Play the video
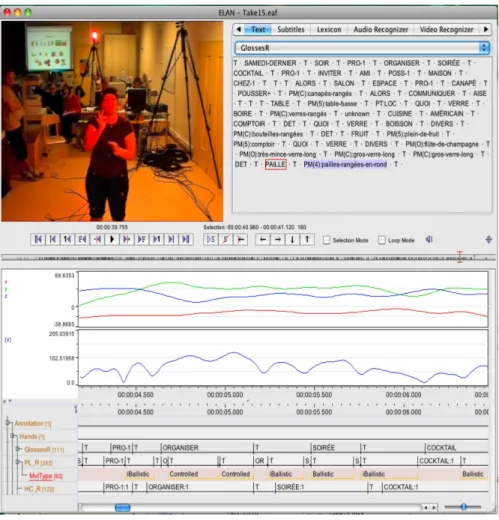The height and width of the screenshot is (520, 499). (x=112, y=239)
